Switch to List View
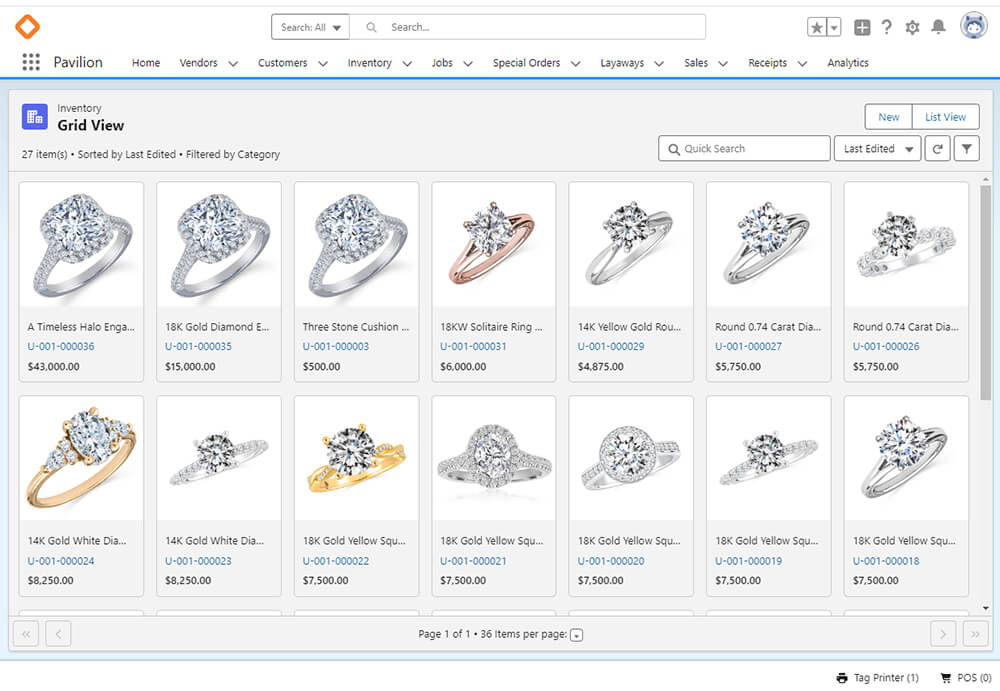 (x=945, y=117)
